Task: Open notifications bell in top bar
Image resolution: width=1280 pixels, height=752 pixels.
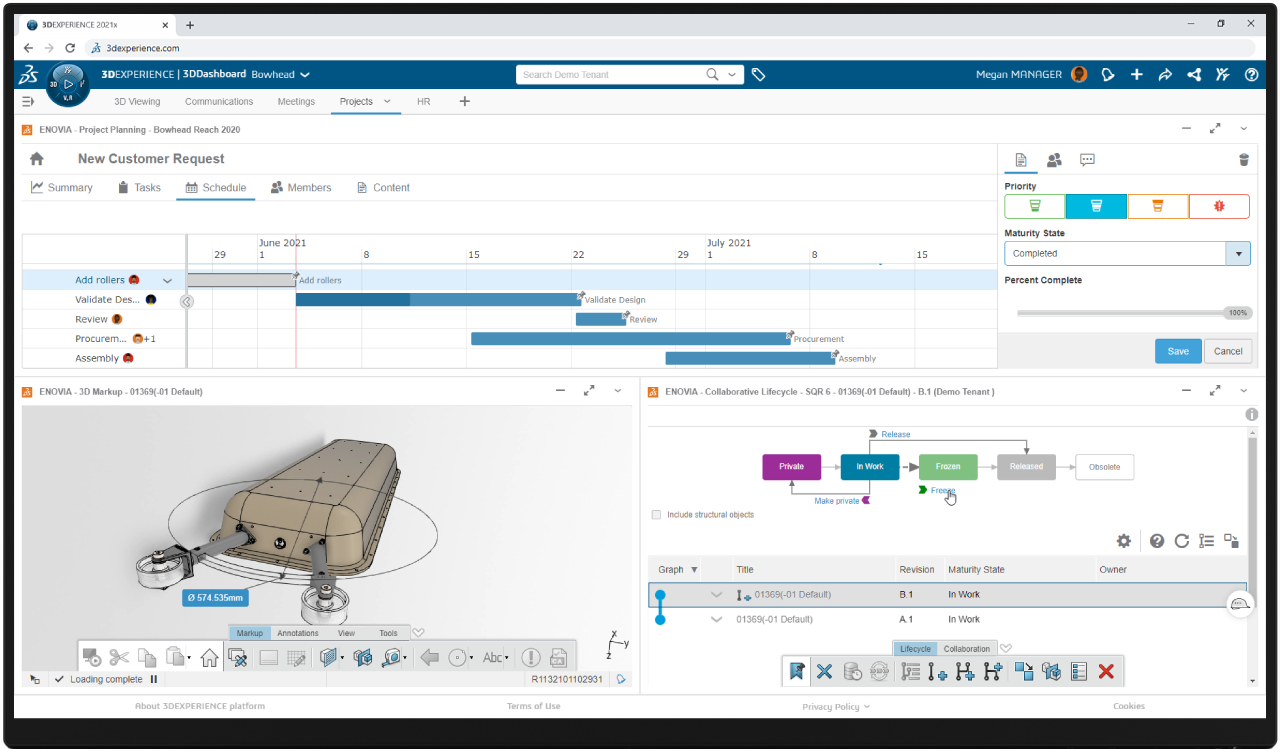Action: coord(1107,74)
